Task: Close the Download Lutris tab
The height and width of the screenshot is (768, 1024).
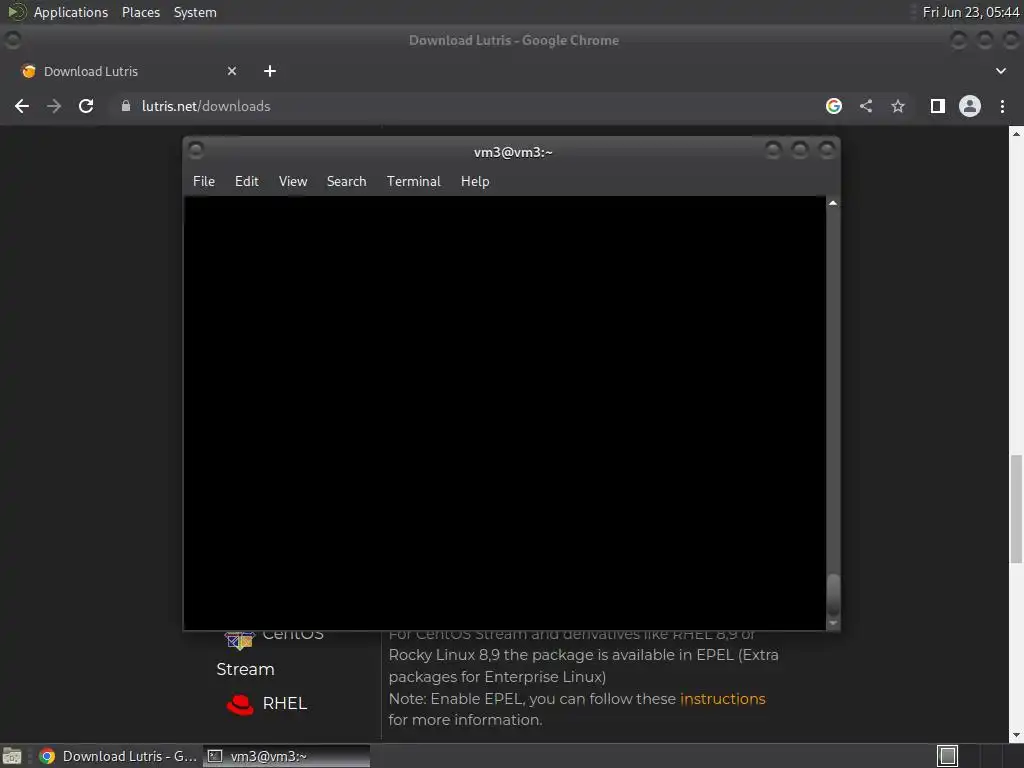Action: tap(232, 71)
